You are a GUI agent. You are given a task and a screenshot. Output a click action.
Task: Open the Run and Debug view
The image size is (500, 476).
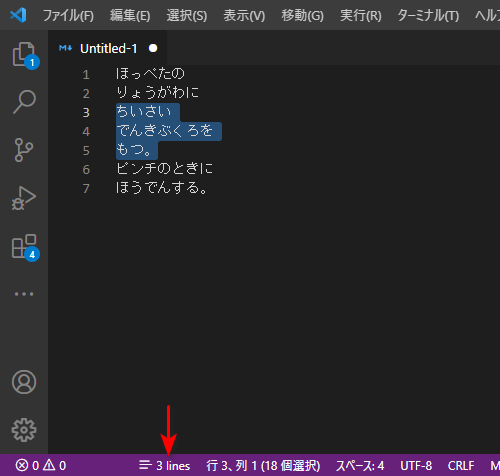[24, 198]
